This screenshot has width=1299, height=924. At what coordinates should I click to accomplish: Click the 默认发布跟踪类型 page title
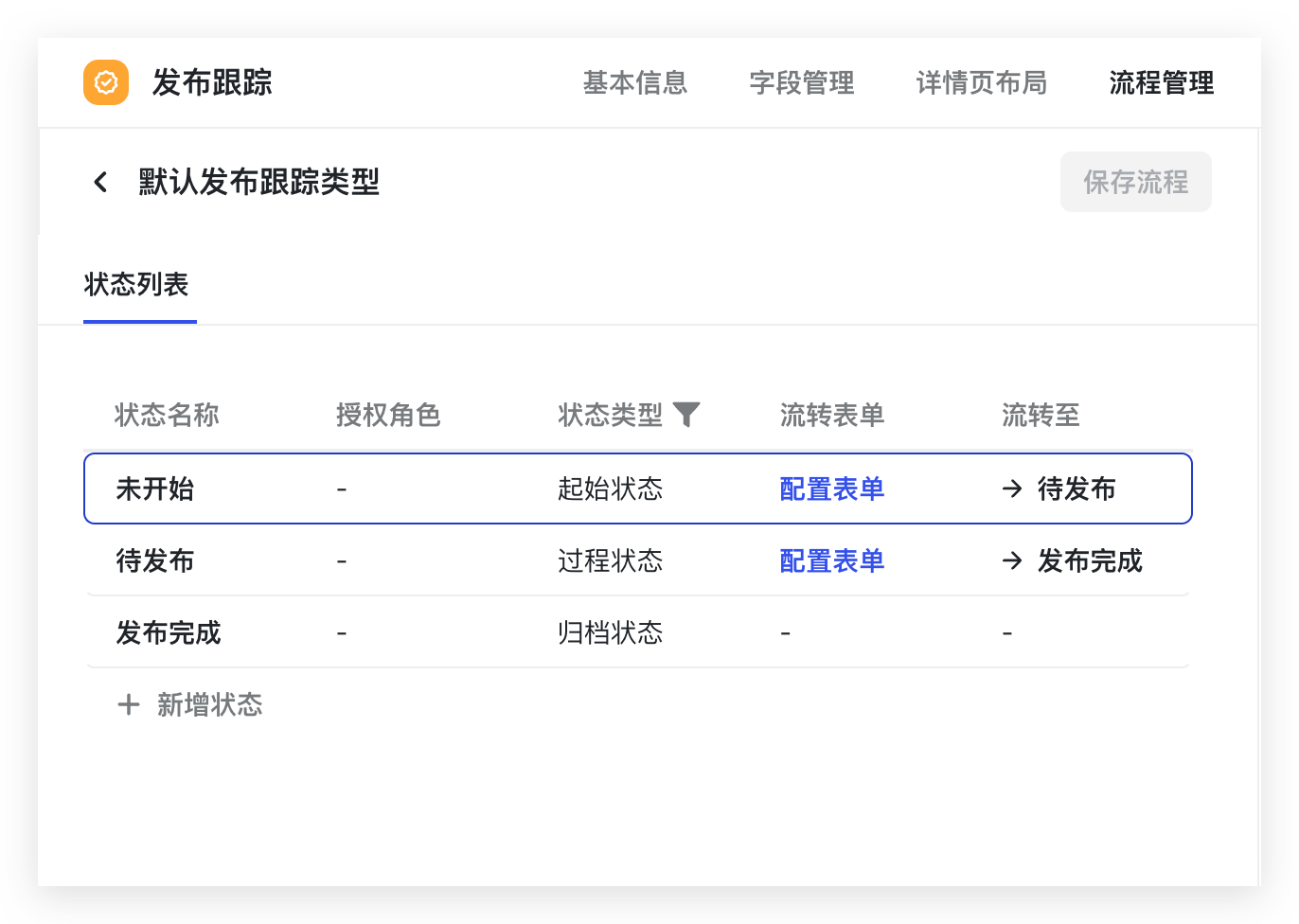click(x=258, y=182)
